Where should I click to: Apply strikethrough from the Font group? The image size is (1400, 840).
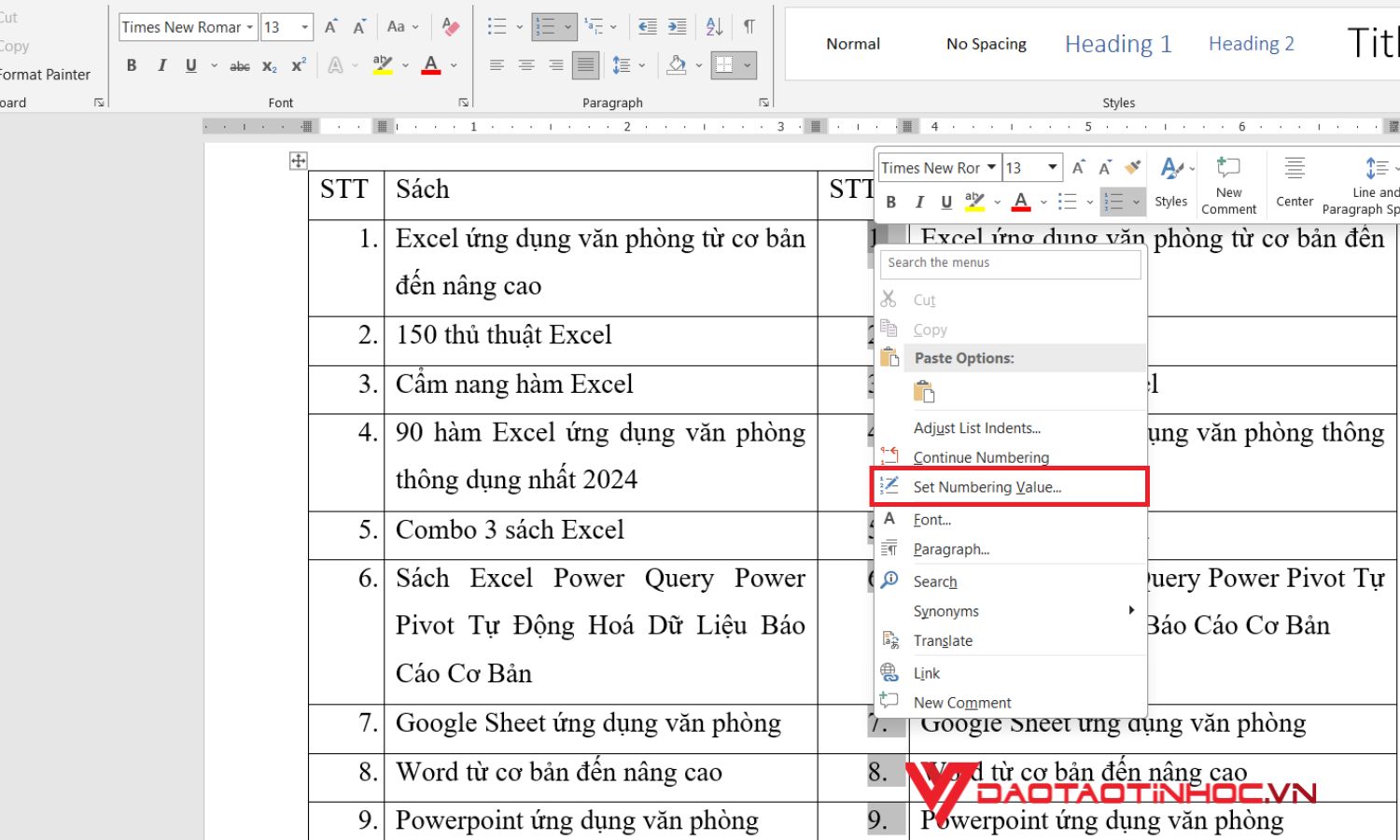[x=240, y=65]
